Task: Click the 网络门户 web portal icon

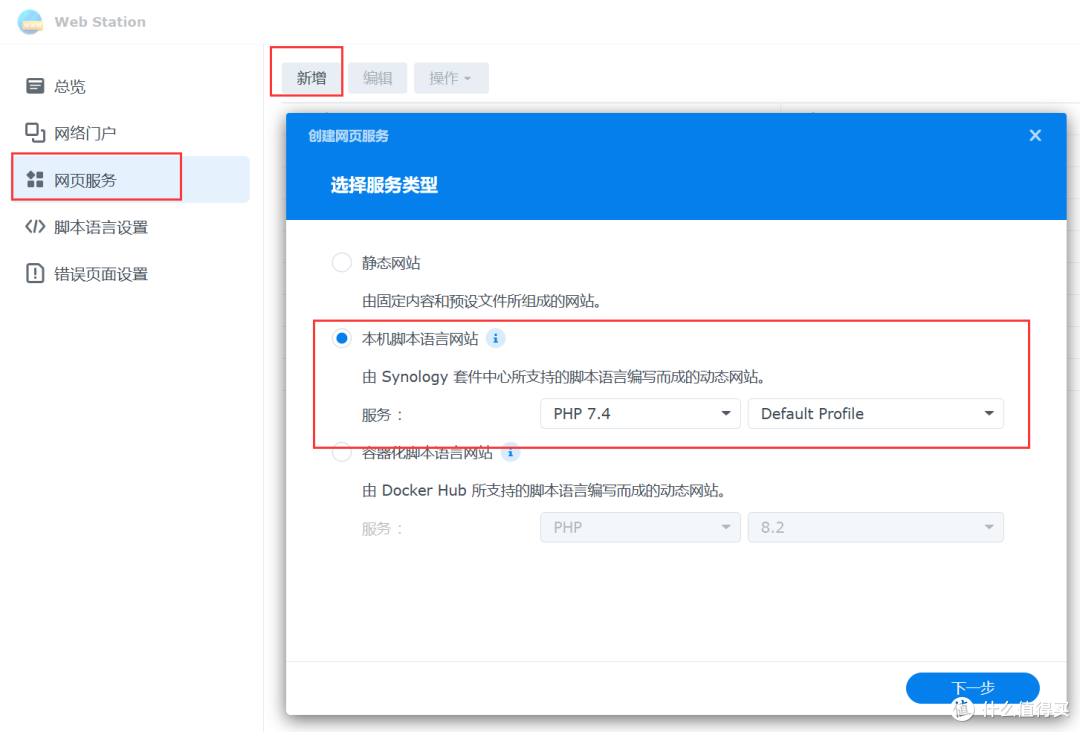Action: (33, 131)
